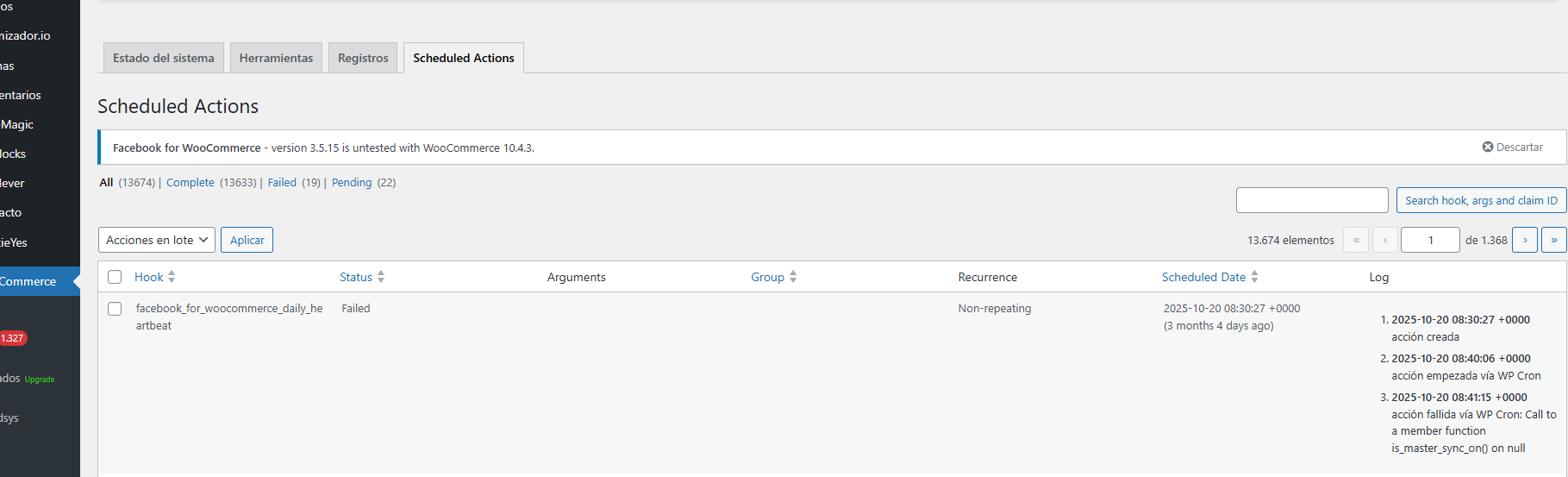
Task: Open the Herramientas tab
Action: point(276,58)
